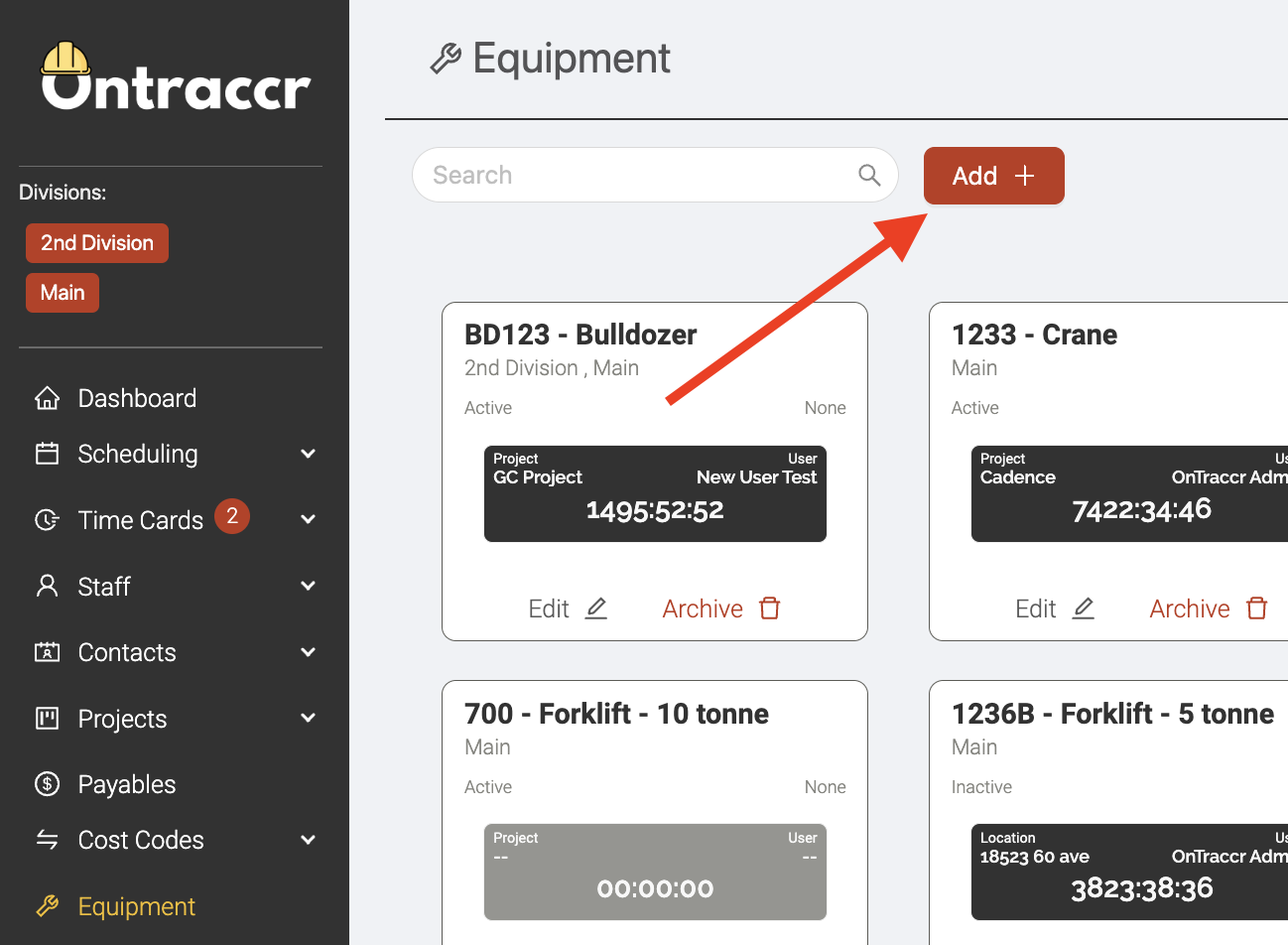1288x945 pixels.
Task: Open the 1236B - Forklift - 5 tonne card
Action: (x=1112, y=714)
